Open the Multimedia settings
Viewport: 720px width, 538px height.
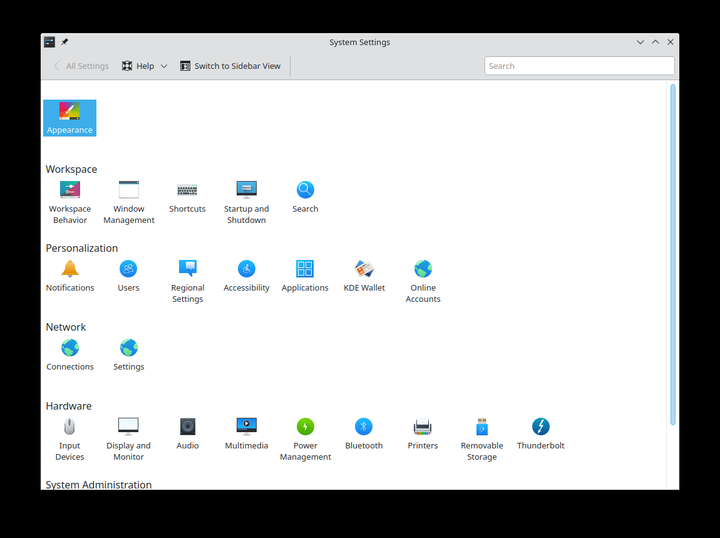coord(247,434)
